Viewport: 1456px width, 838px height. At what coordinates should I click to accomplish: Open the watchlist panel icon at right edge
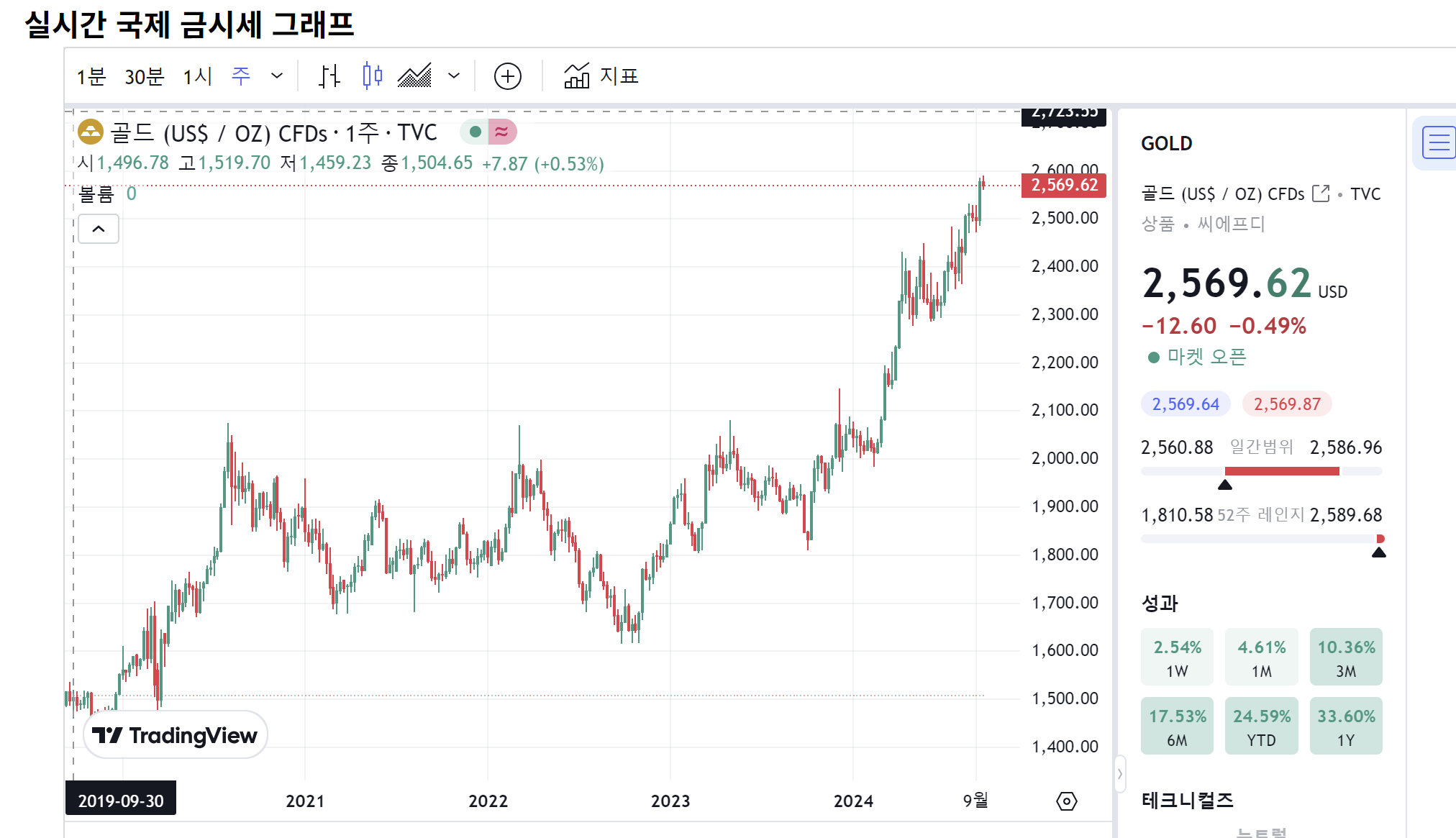click(x=1438, y=142)
